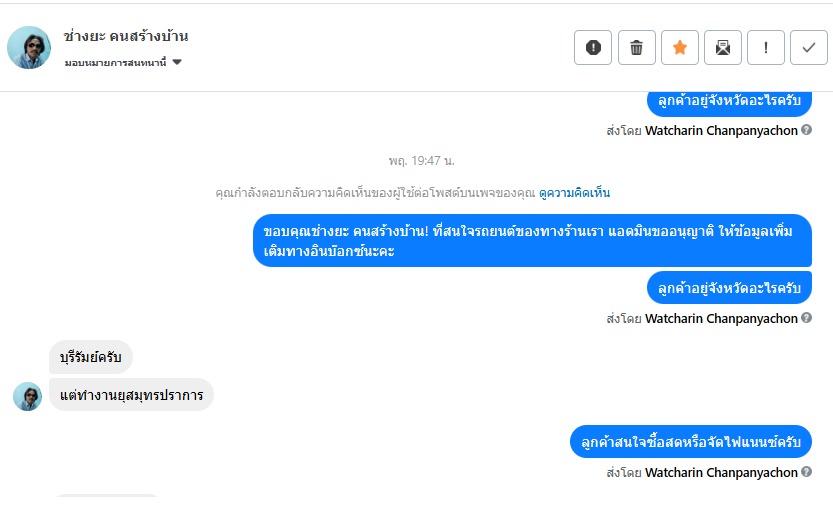Click sender name Watcharin Chanpanyachon under finance message

[721, 472]
